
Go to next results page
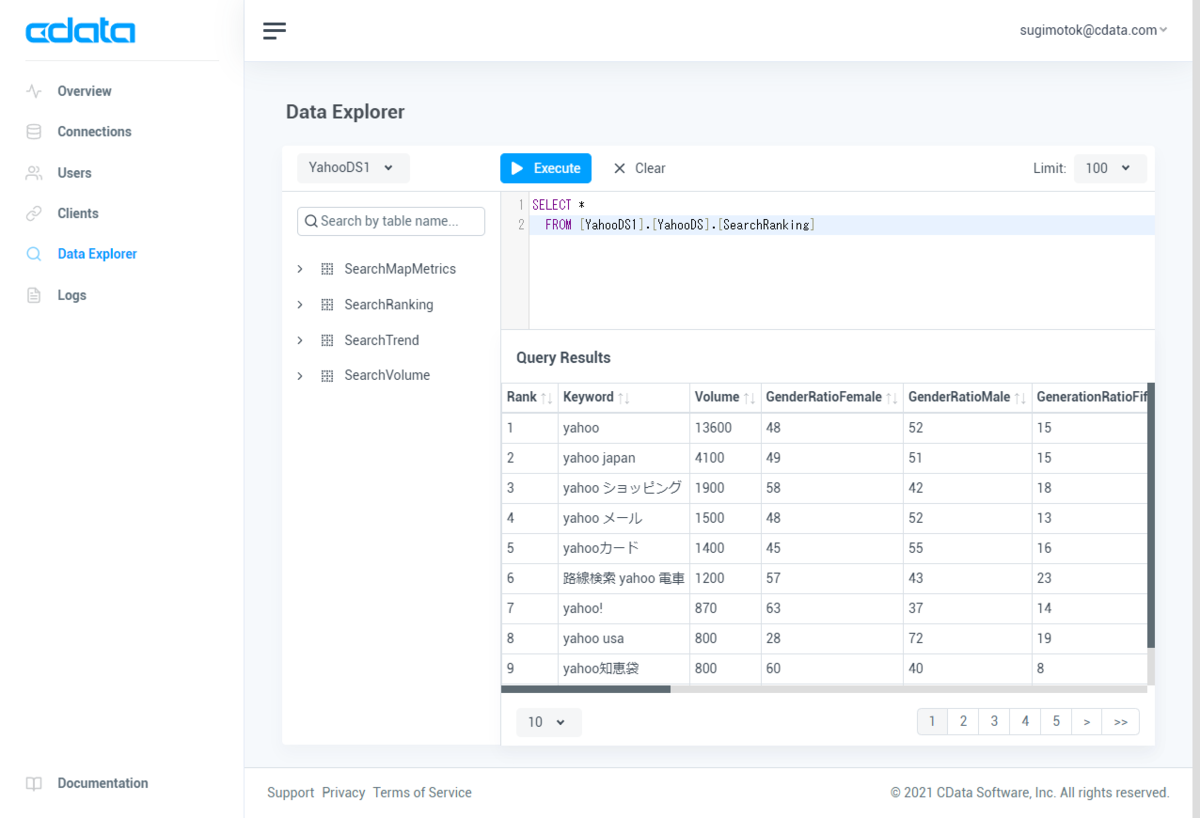tap(1087, 721)
